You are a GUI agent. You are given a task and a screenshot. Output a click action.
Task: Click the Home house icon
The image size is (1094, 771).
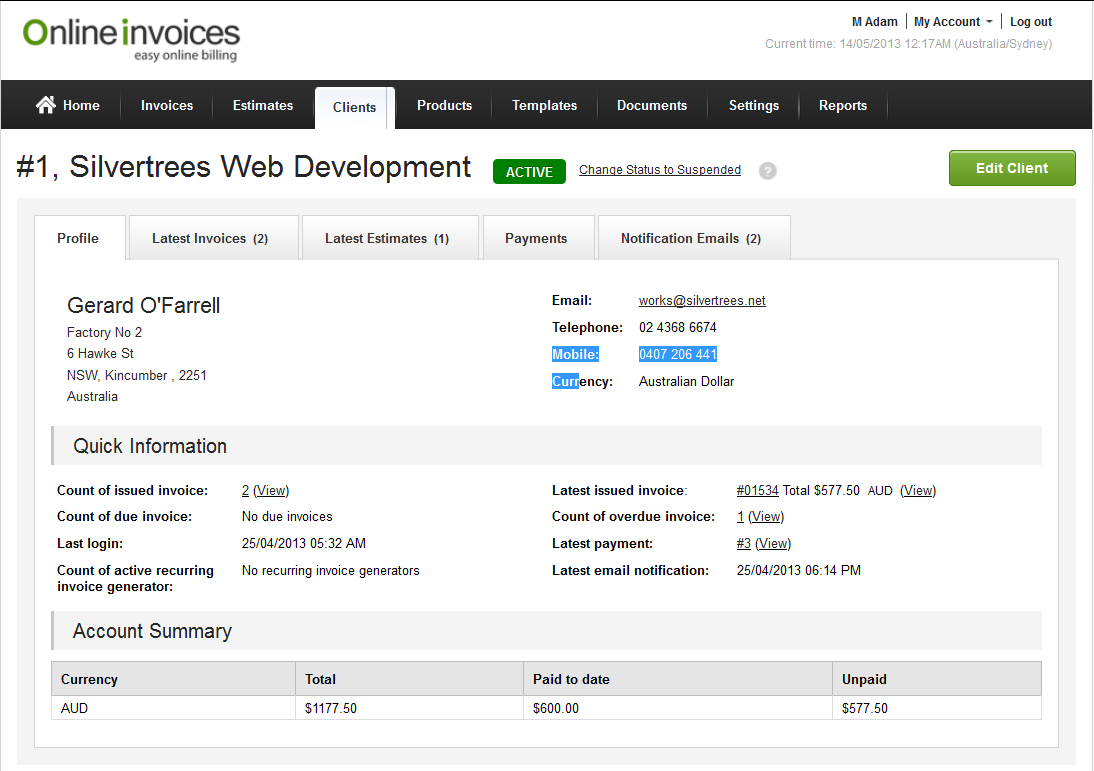(x=45, y=105)
